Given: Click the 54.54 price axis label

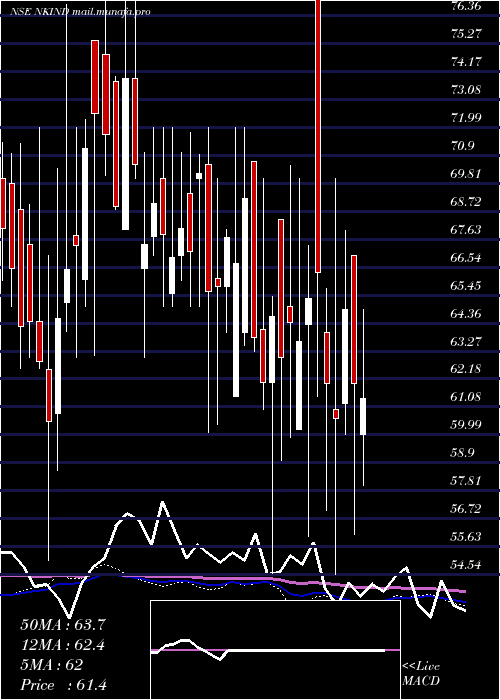Looking at the screenshot, I should 466,565.
